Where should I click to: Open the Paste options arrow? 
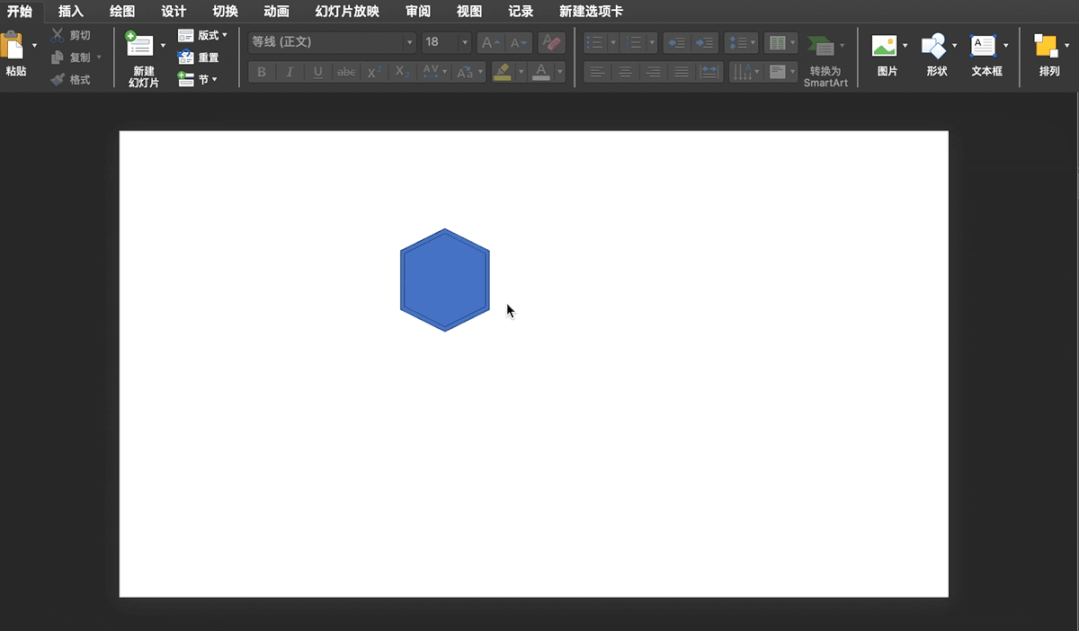point(34,46)
